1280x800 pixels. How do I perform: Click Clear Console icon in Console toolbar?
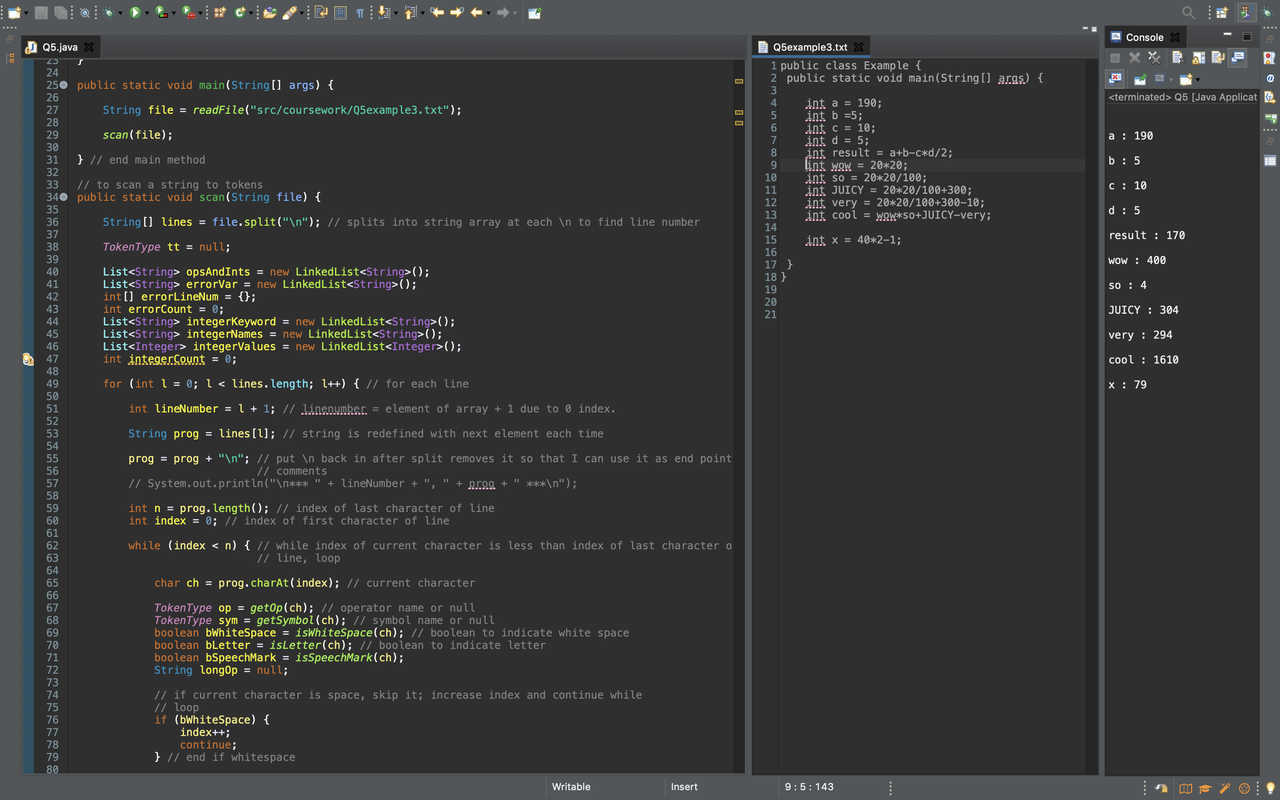pos(1177,58)
